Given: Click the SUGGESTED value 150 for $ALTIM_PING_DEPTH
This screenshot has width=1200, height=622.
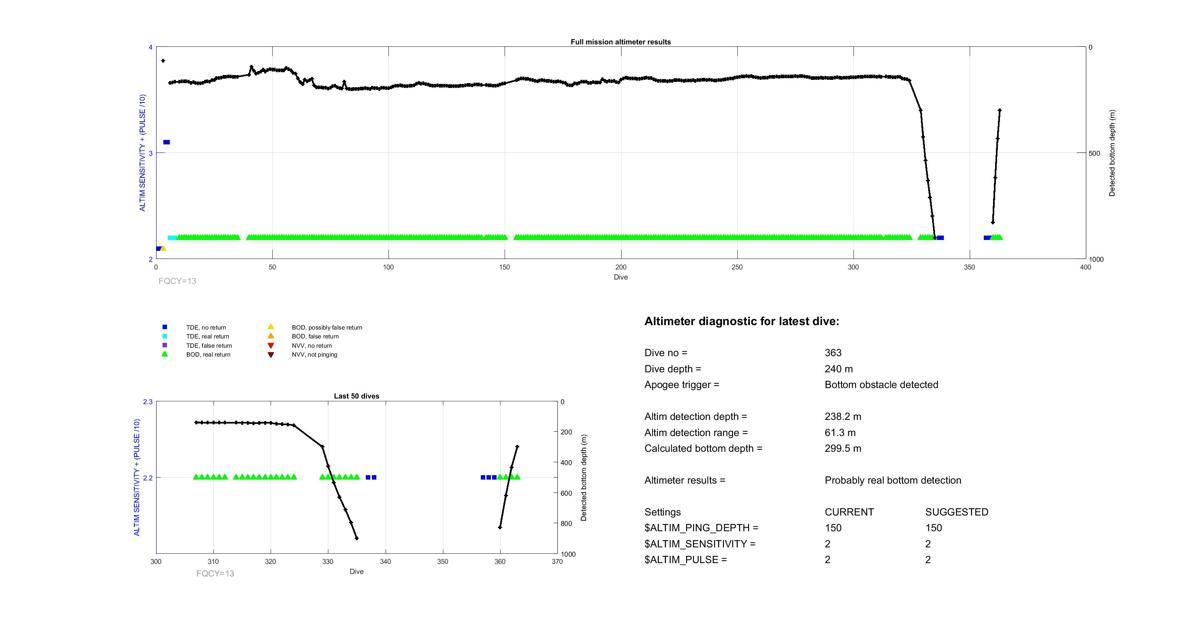Looking at the screenshot, I should point(934,528).
